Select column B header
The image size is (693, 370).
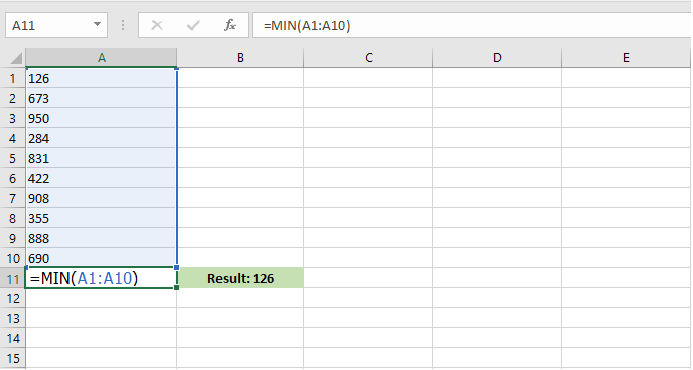point(240,58)
